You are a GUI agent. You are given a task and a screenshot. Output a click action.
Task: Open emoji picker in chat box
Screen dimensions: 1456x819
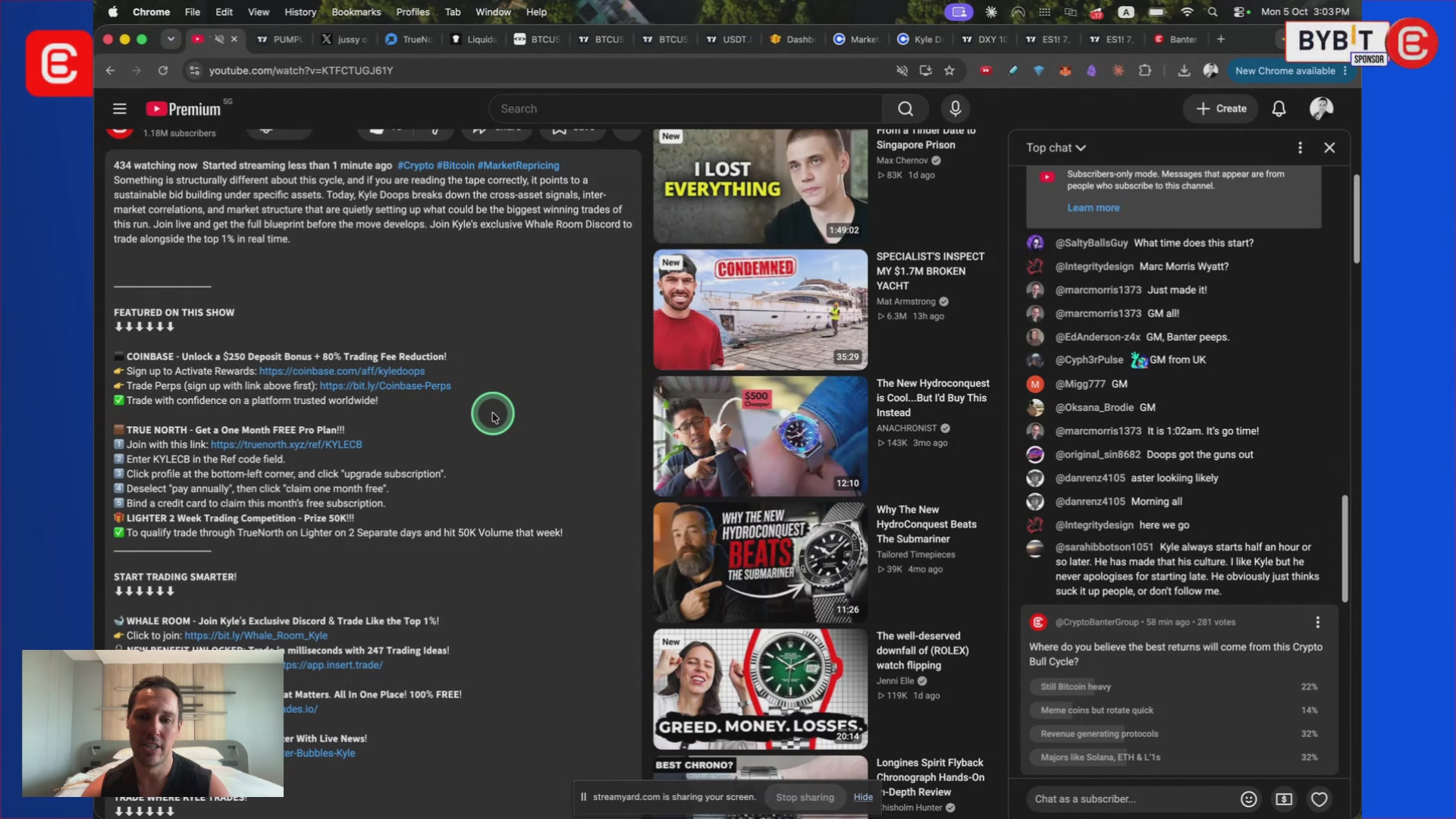[x=1248, y=799]
